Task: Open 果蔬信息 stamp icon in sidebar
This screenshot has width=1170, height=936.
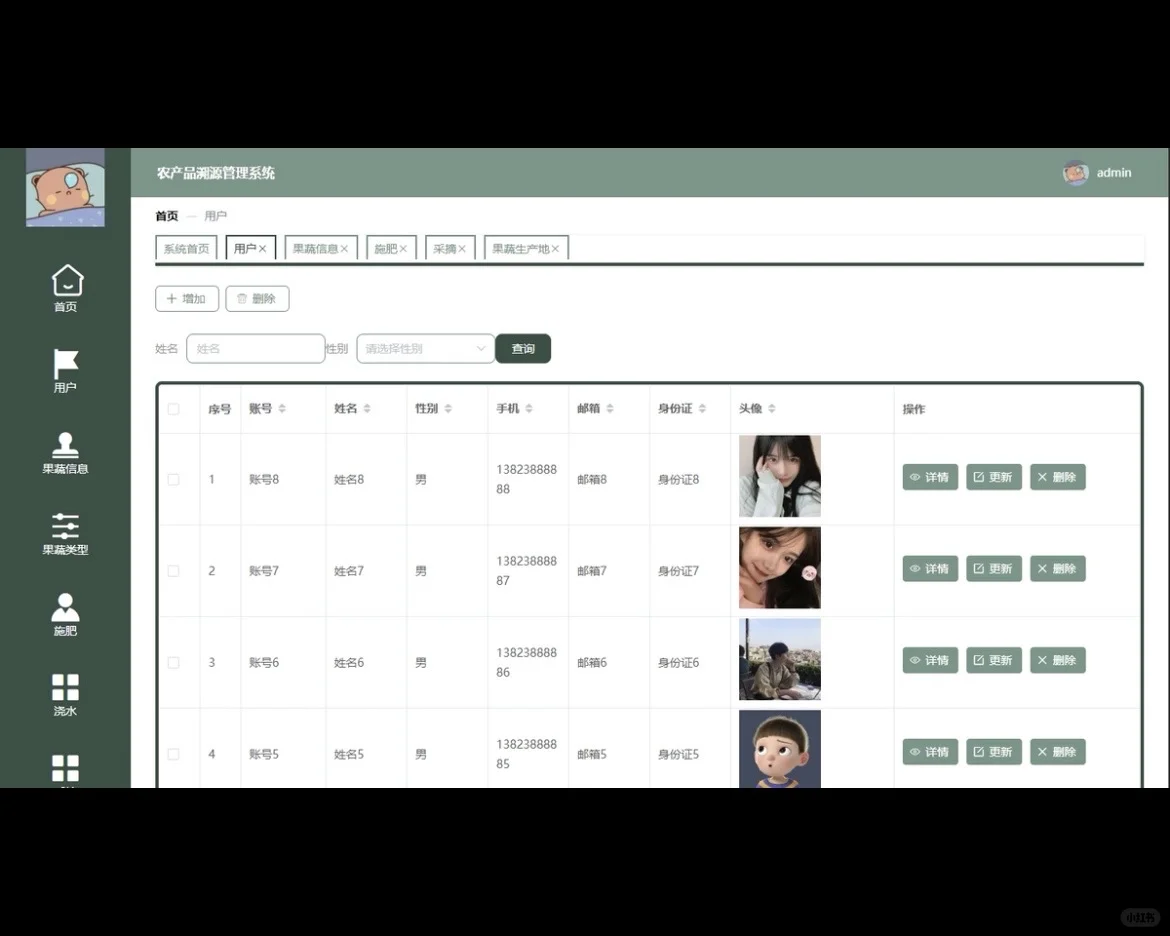Action: point(66,445)
